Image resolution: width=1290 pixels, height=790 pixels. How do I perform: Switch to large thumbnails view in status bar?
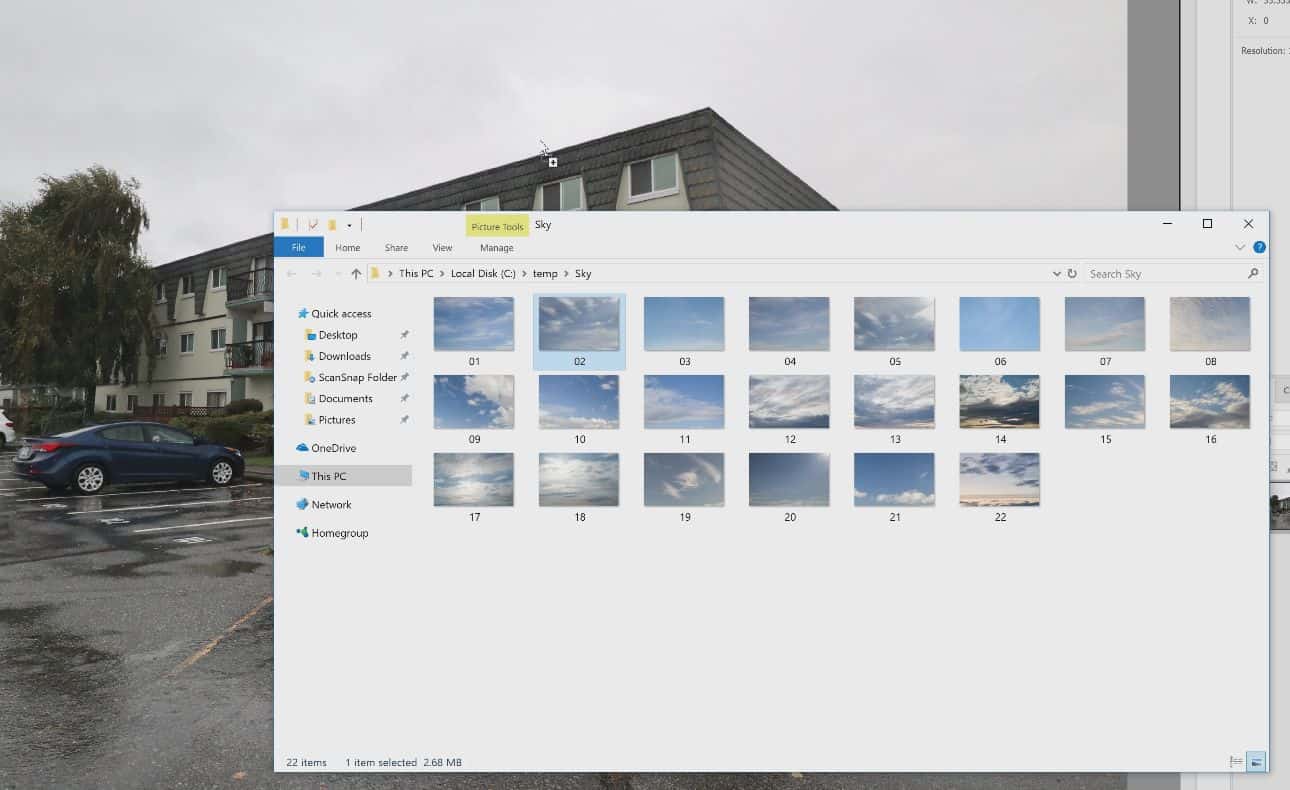(x=1256, y=762)
